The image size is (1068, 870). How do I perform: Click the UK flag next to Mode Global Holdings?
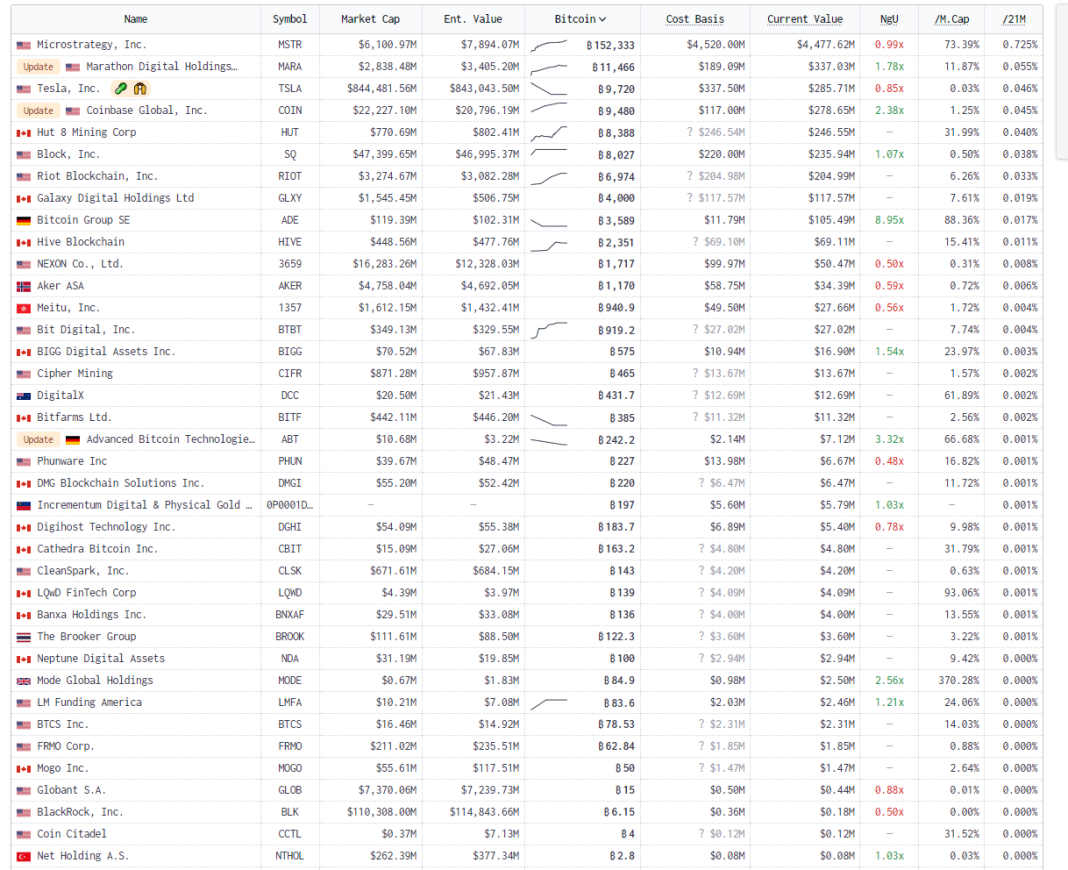[24, 681]
